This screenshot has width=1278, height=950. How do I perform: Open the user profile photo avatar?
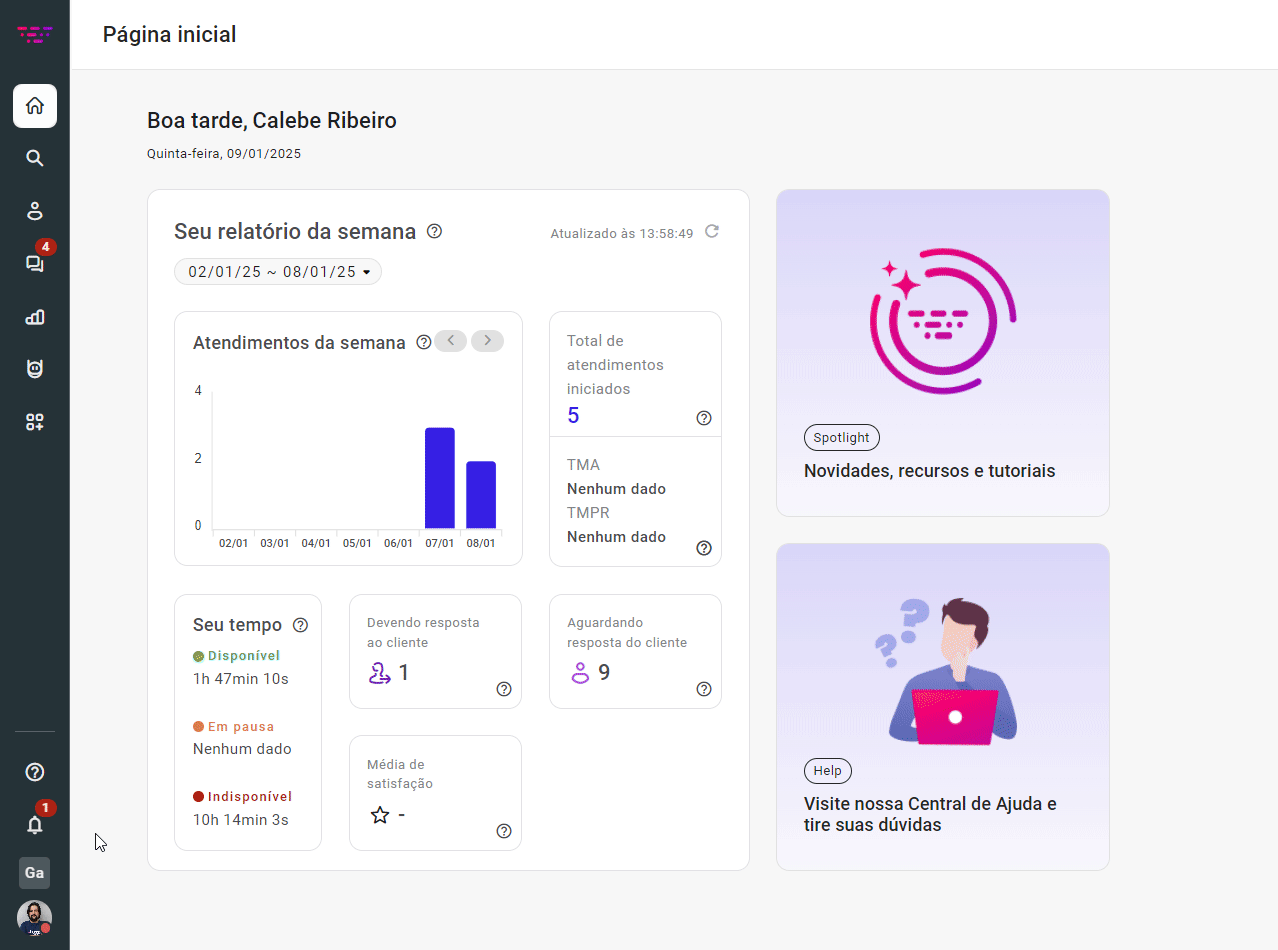[35, 918]
